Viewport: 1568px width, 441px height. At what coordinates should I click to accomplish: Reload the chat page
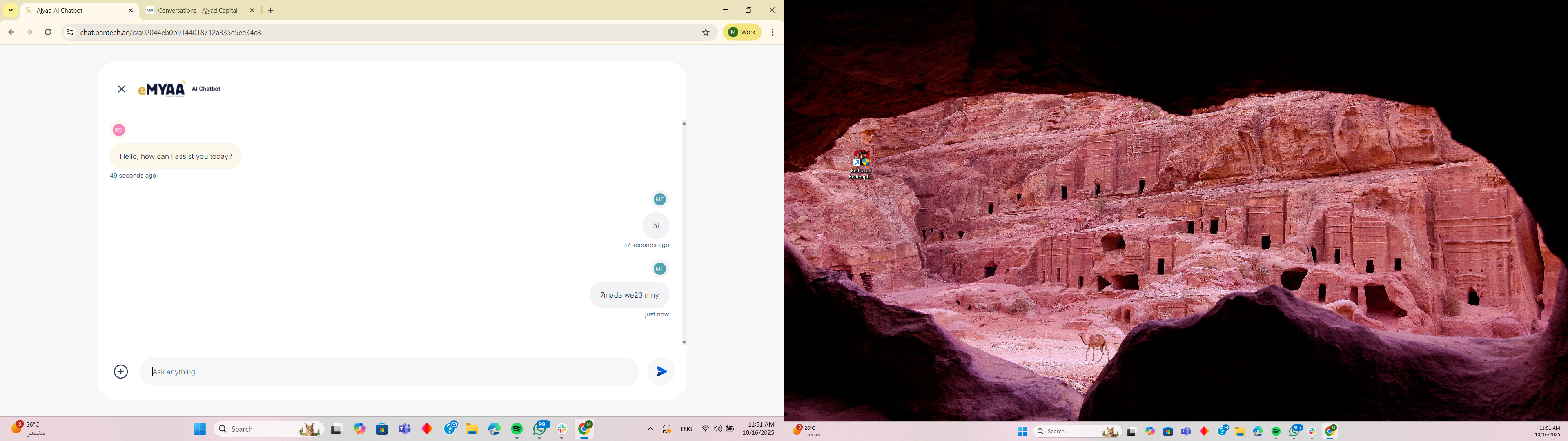pyautogui.click(x=48, y=32)
